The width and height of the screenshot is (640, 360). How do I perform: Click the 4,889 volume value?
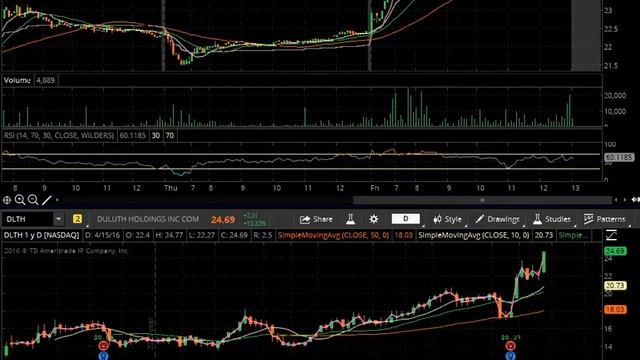[45, 80]
